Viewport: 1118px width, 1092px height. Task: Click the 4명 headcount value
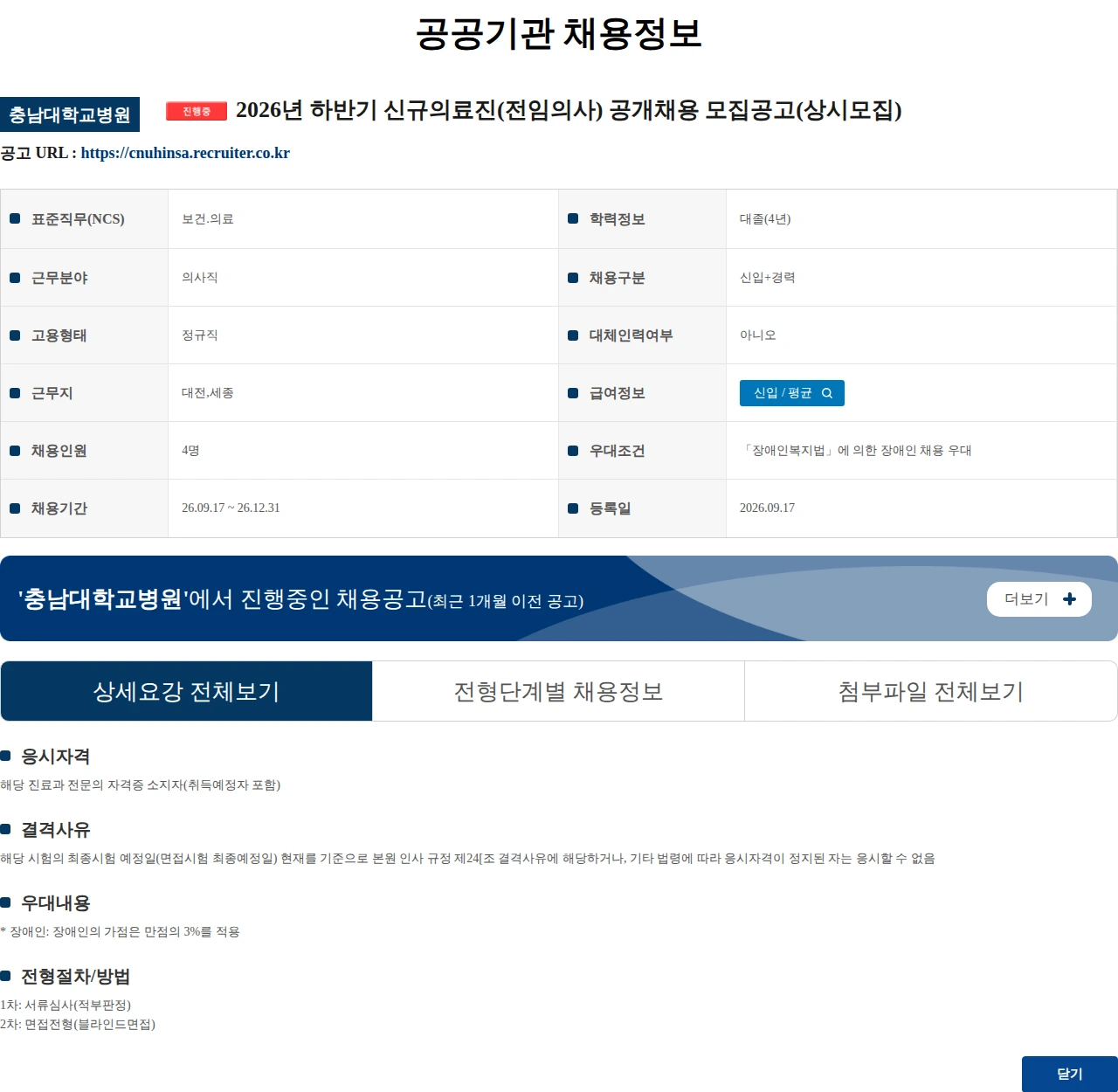tap(190, 451)
